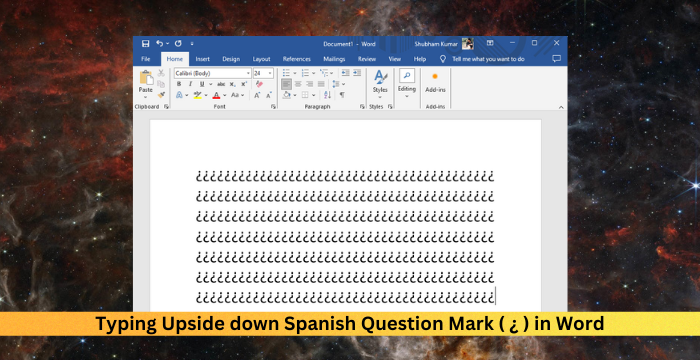Click Decrease Indent icon
Image resolution: width=700 pixels, height=360 pixels.
[x=345, y=73]
